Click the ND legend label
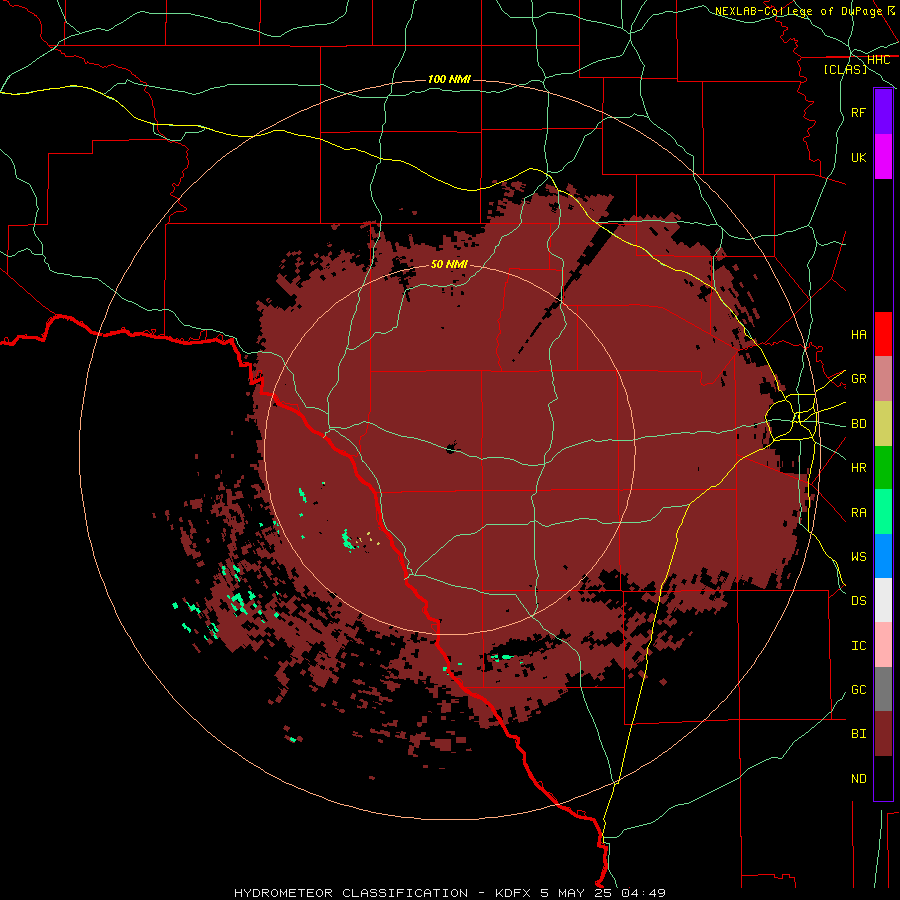Screen dimensions: 900x900 click(x=859, y=778)
